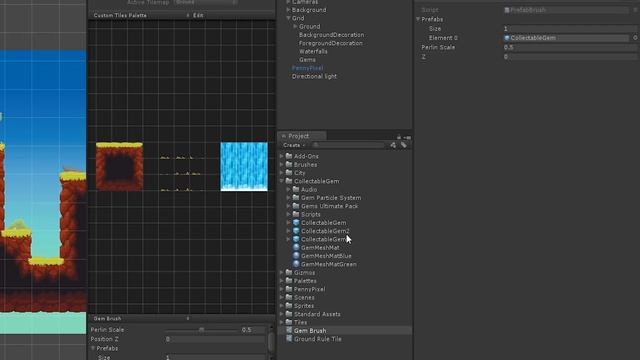The image size is (640, 360).
Task: Select the red ground tile in palette
Action: tap(120, 167)
